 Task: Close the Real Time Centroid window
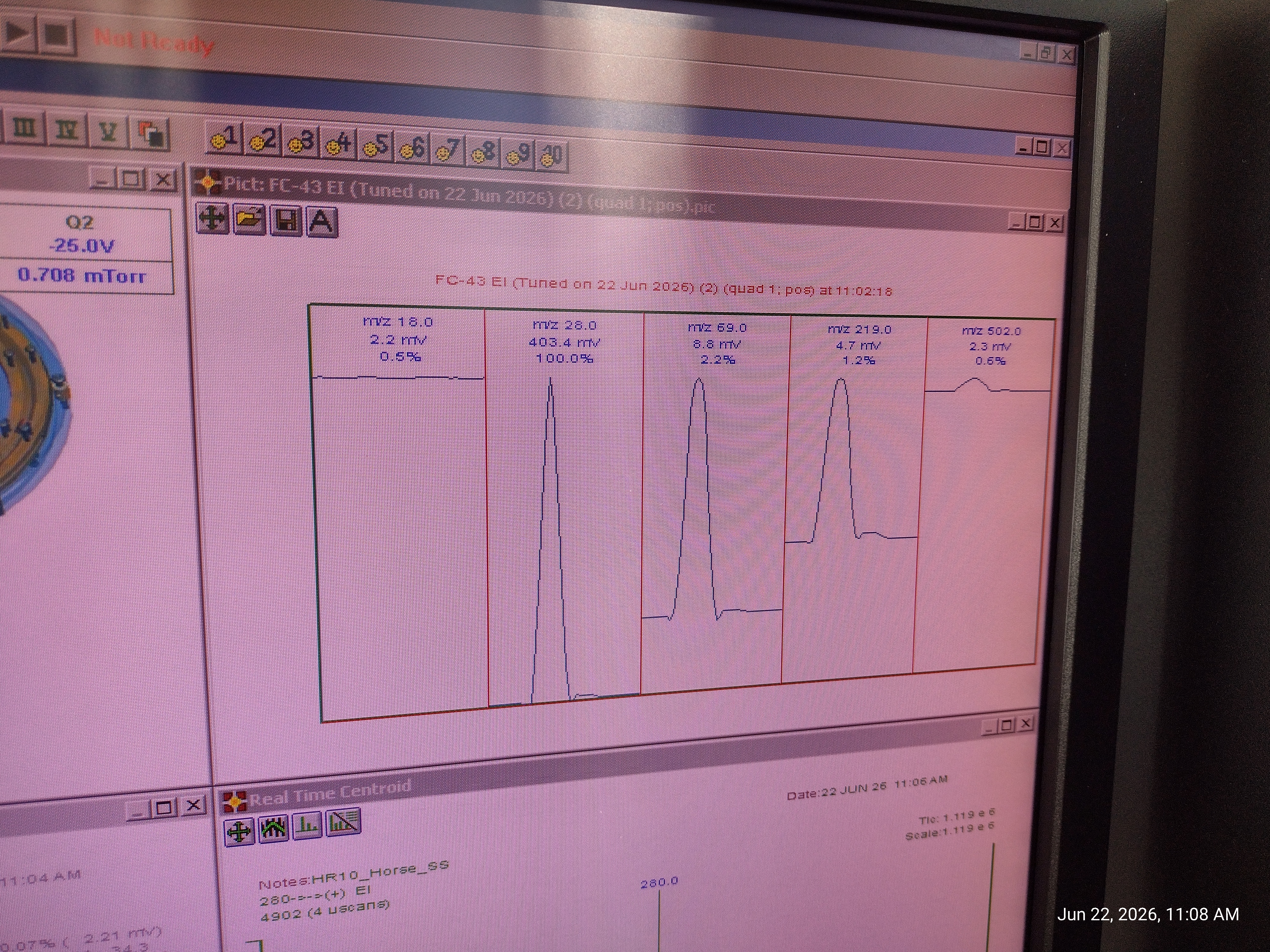[x=1026, y=724]
